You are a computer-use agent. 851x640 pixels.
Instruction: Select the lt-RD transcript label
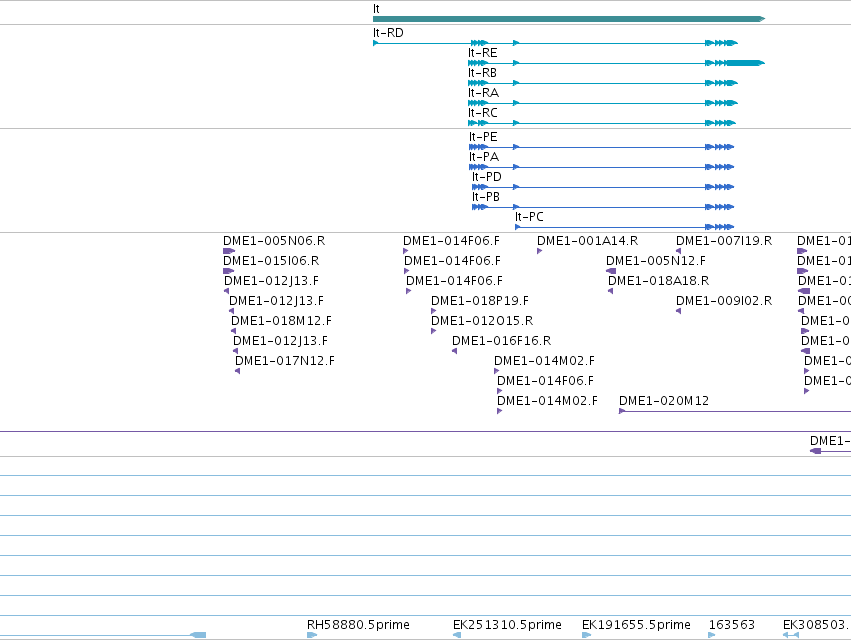click(388, 33)
